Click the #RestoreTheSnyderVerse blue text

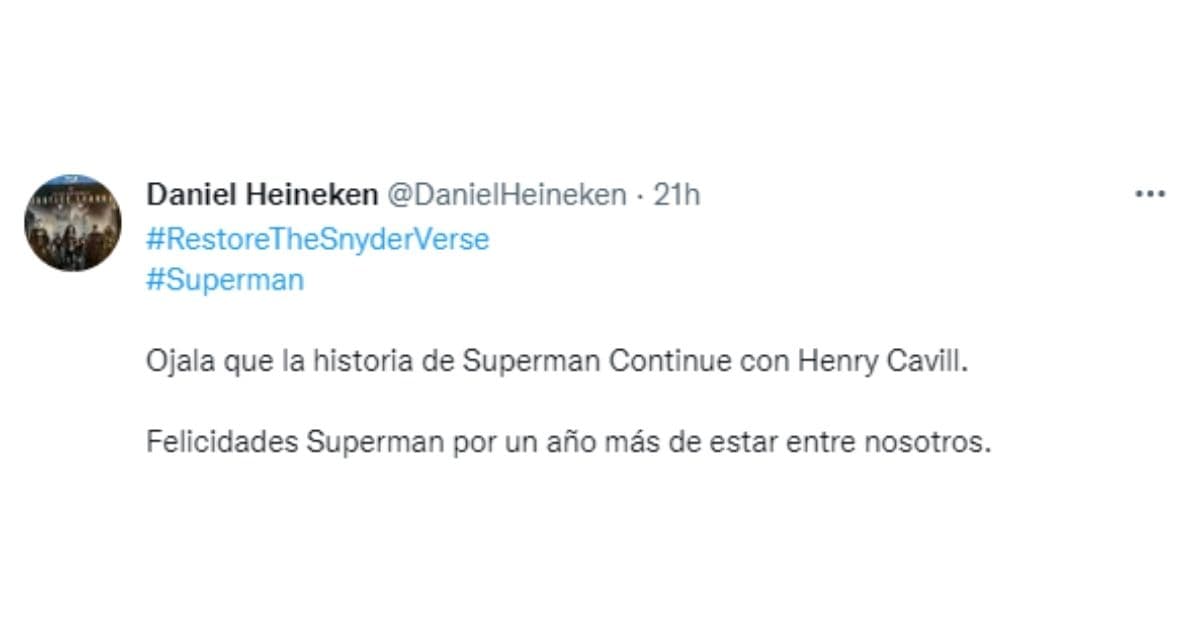point(318,238)
